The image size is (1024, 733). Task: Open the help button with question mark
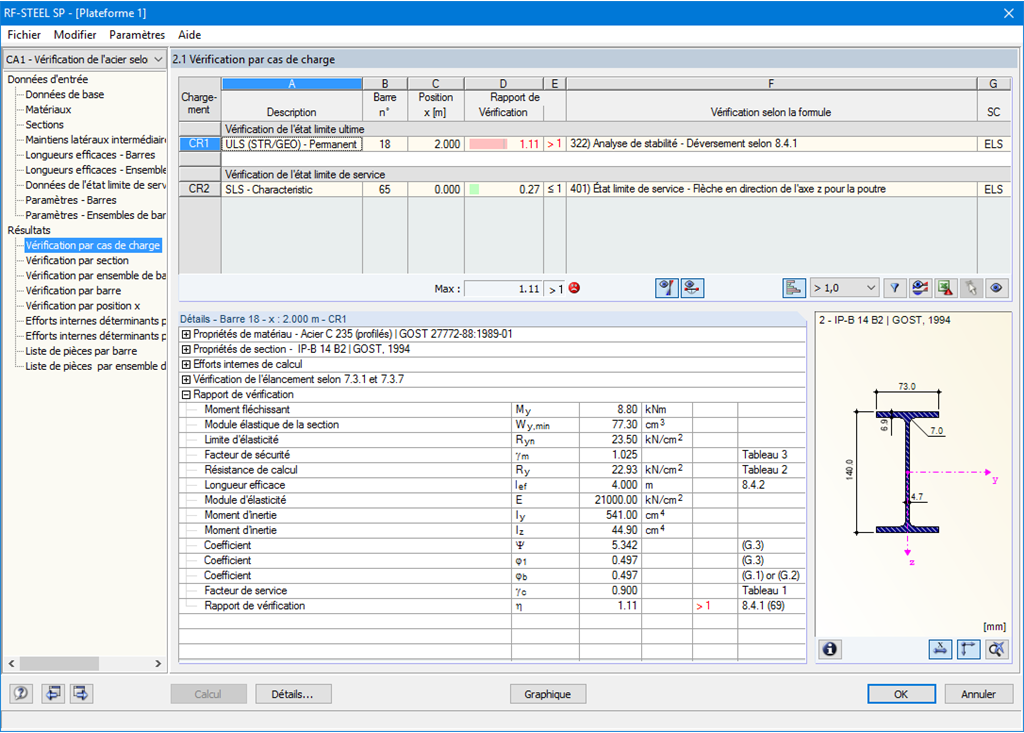coord(21,693)
